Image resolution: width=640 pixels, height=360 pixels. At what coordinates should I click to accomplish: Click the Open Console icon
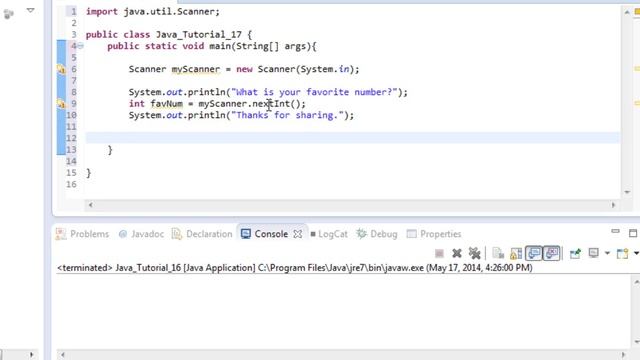click(x=622, y=253)
